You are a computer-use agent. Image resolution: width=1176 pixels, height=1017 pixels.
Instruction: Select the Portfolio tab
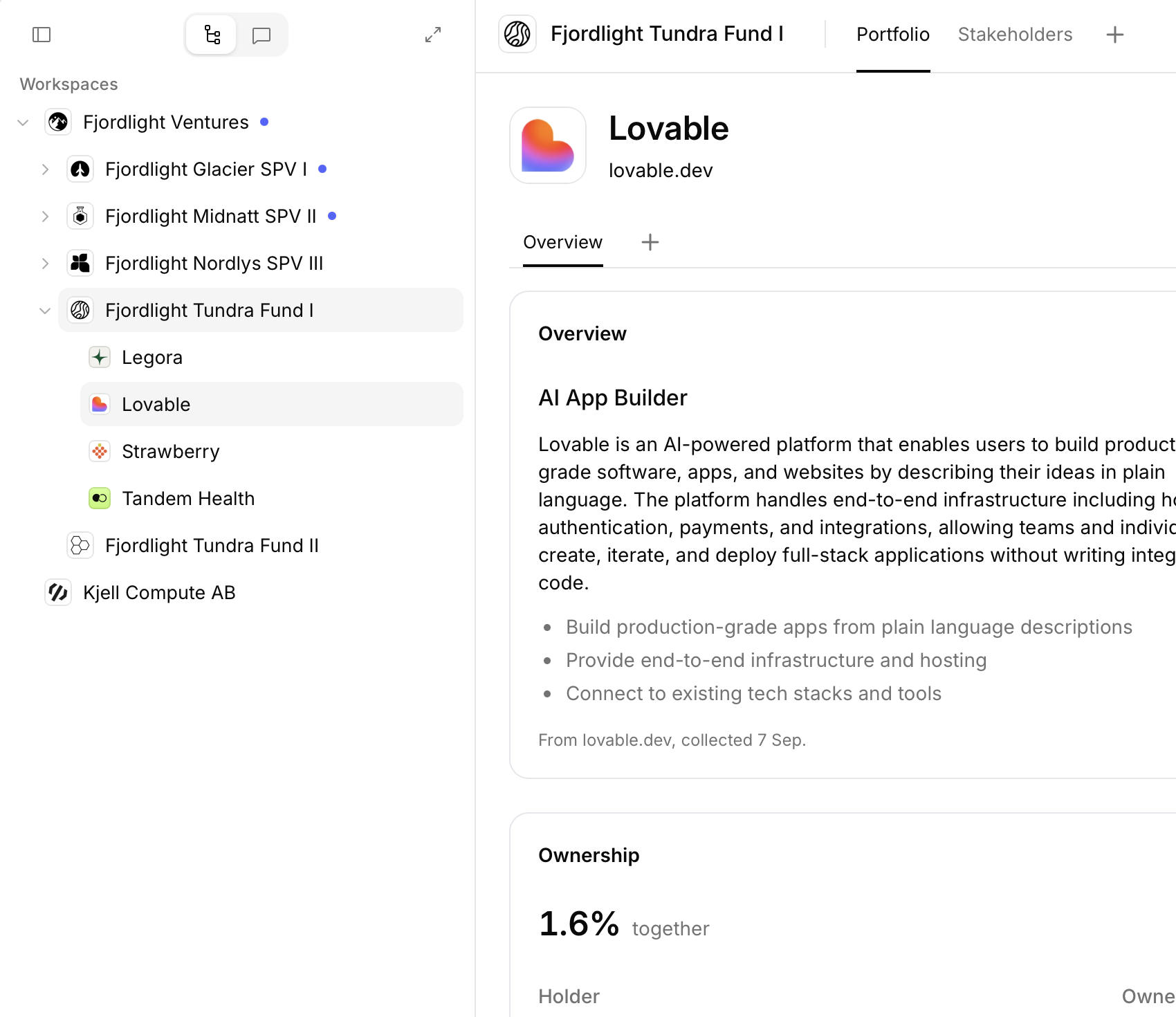893,35
